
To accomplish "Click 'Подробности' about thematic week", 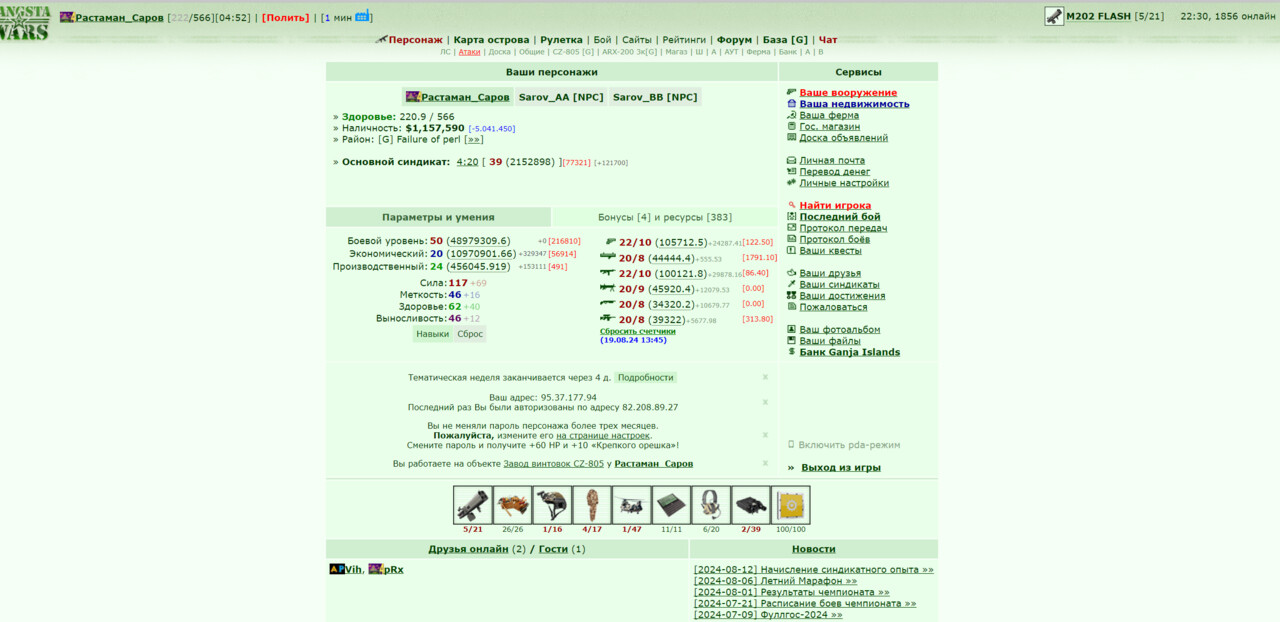I will (x=645, y=377).
